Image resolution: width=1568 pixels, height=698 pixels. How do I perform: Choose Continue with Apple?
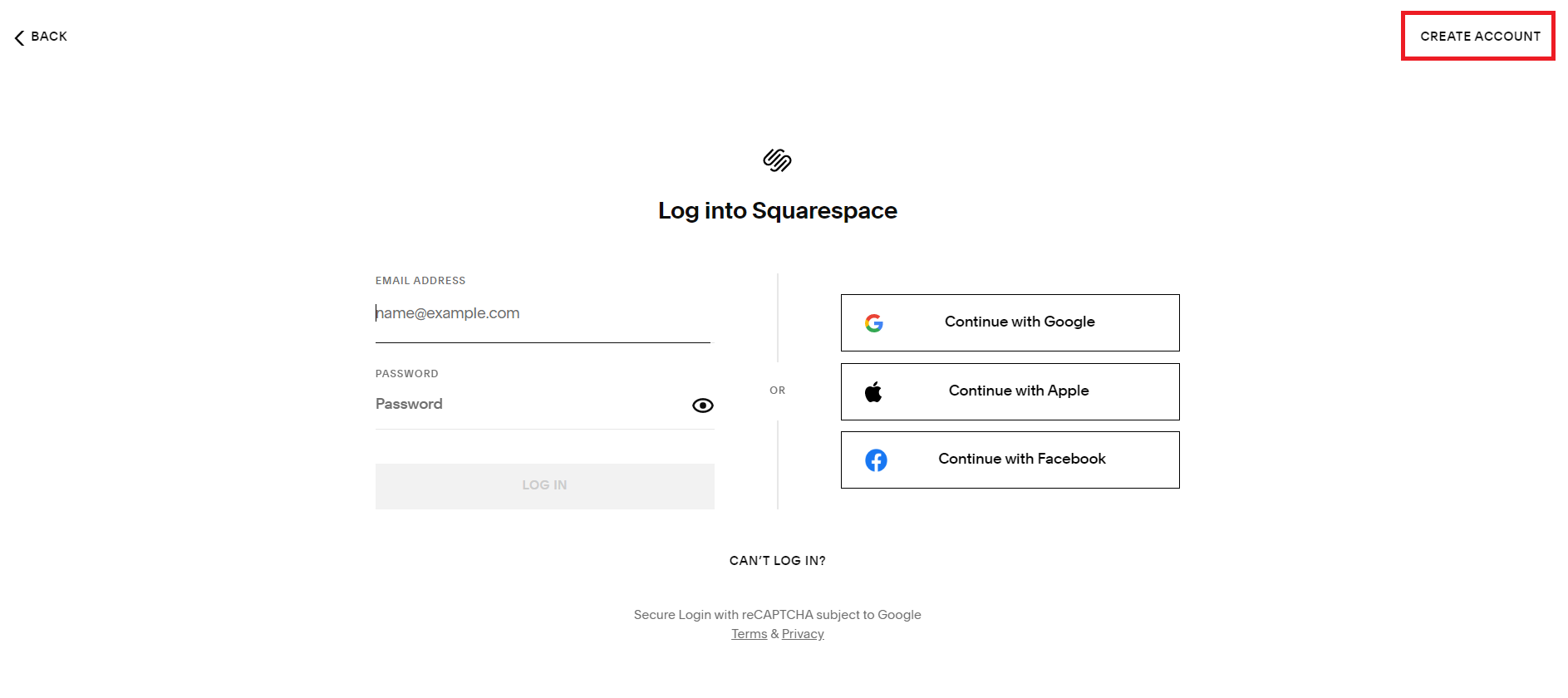[x=1010, y=391]
